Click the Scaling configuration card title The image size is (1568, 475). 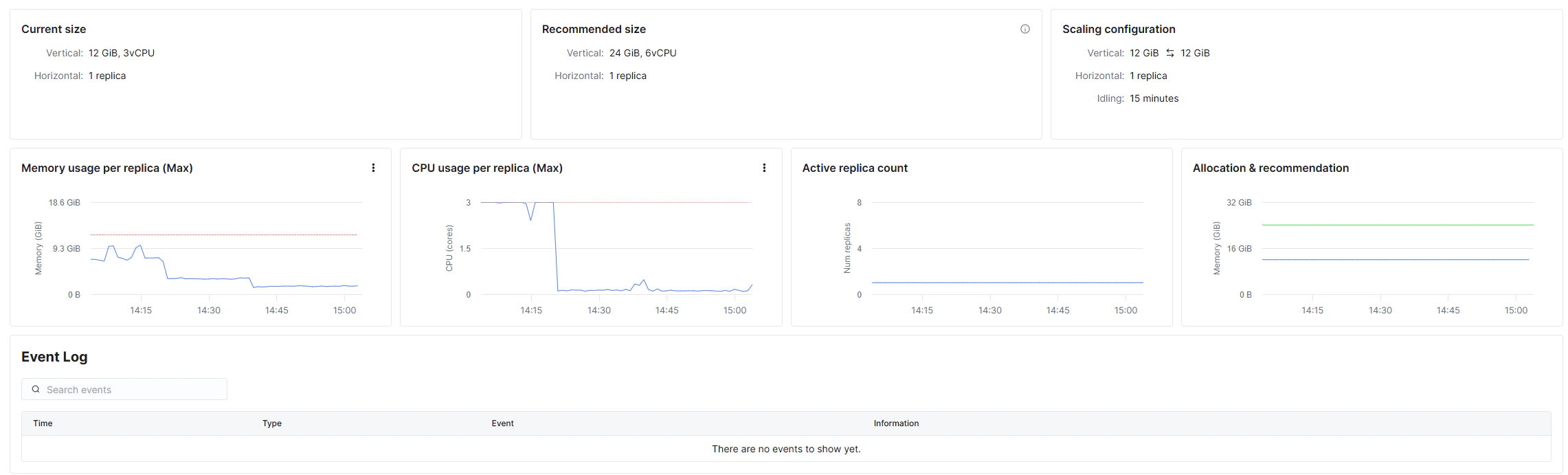click(1119, 29)
